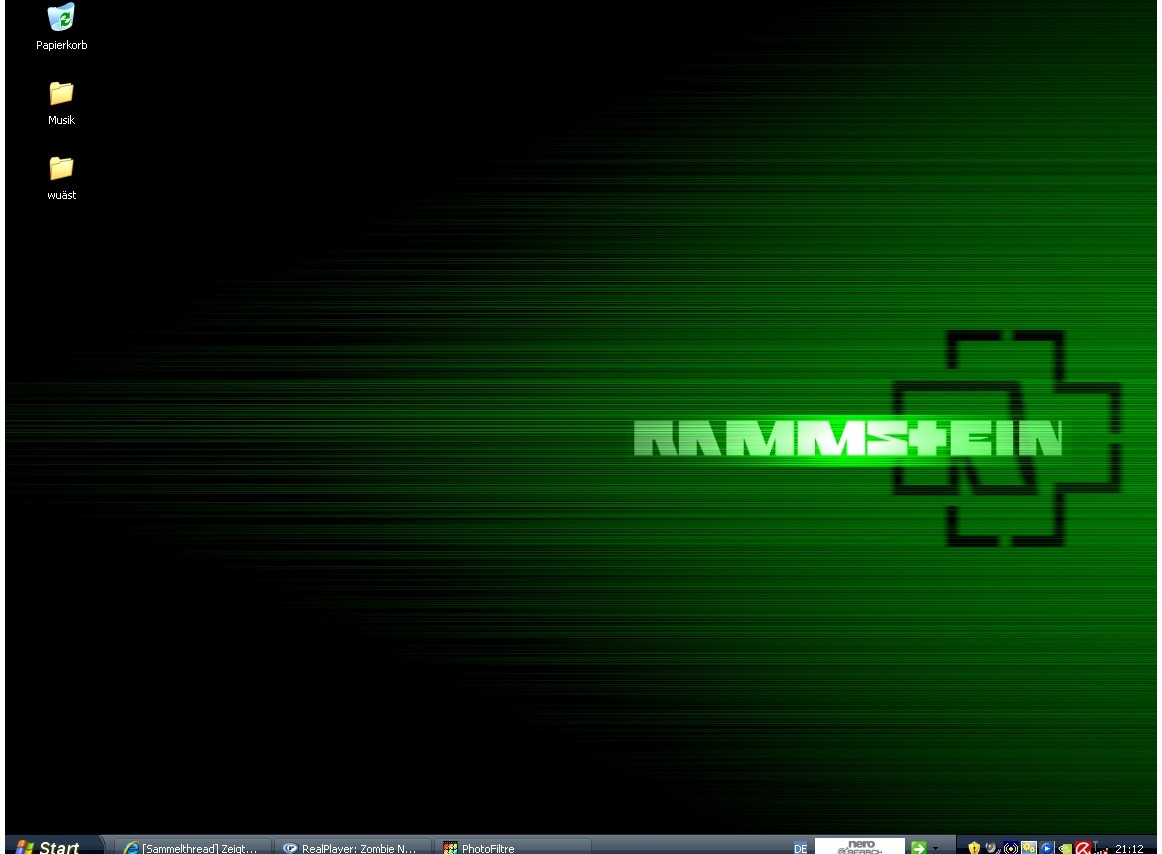Image resolution: width=1162 pixels, height=854 pixels.
Task: Switch to the RealPlayer Zombie taskbar button
Action: coord(351,848)
